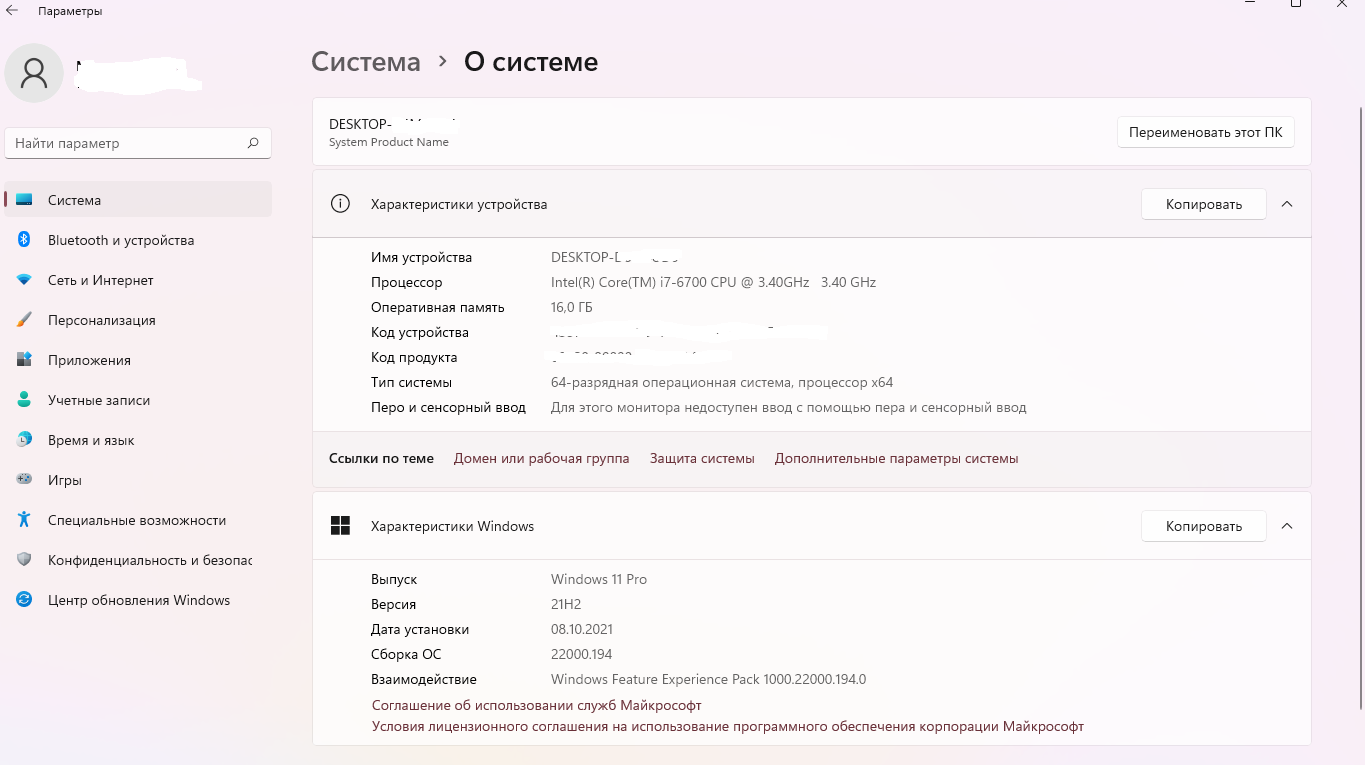Open the Приложения category

pos(138,360)
